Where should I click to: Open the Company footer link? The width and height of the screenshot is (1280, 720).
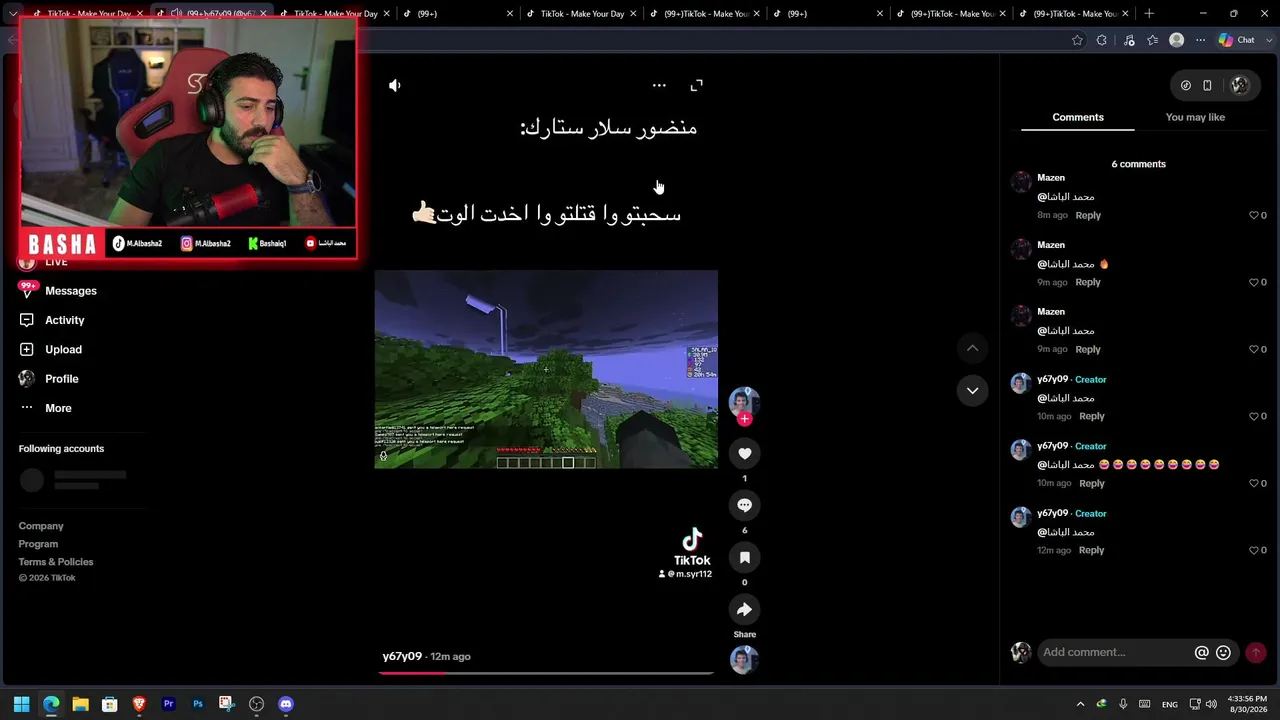[41, 526]
